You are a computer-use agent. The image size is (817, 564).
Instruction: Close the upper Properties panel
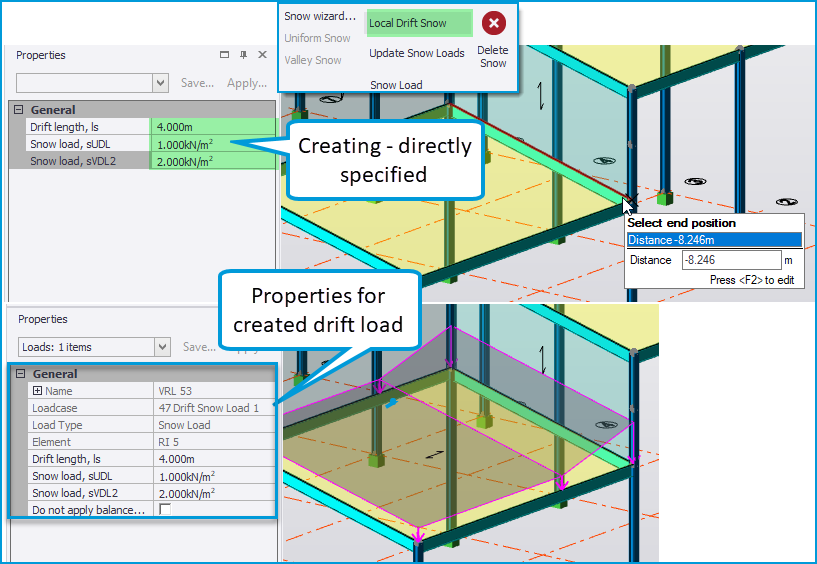coord(262,55)
